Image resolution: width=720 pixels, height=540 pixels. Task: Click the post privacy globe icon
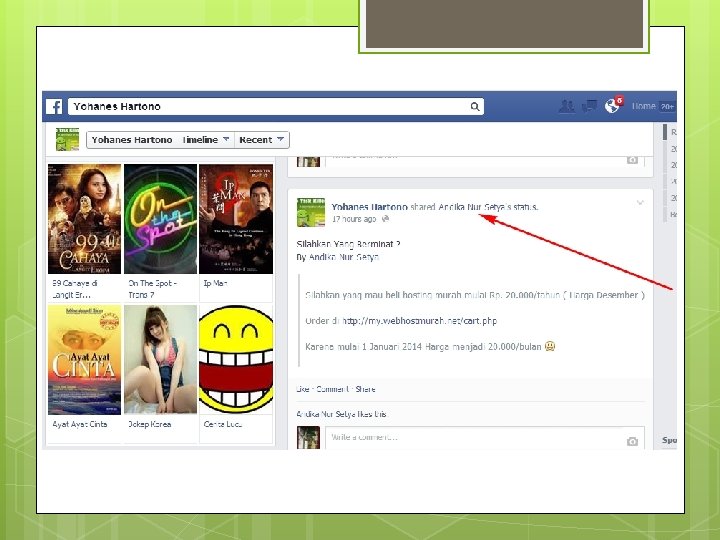point(385,219)
